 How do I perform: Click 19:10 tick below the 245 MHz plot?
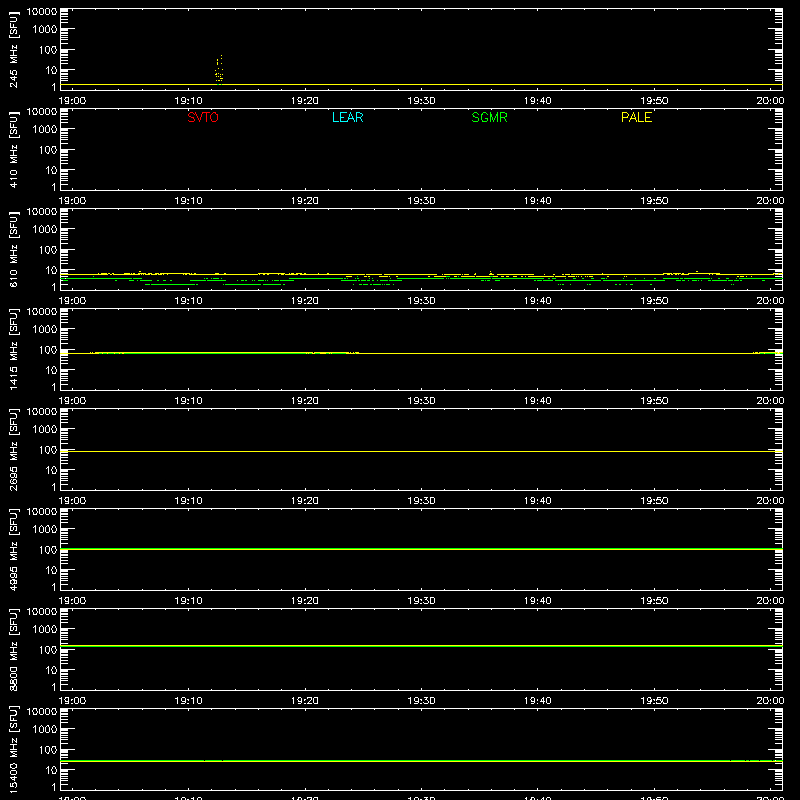pos(188,101)
